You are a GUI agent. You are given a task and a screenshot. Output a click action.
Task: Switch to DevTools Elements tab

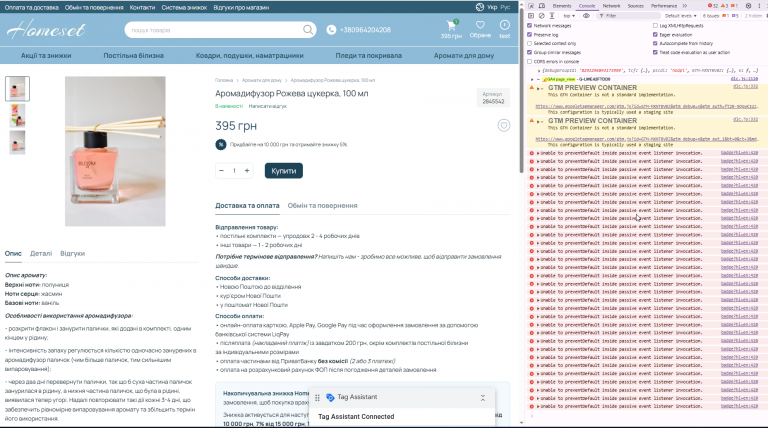click(562, 6)
